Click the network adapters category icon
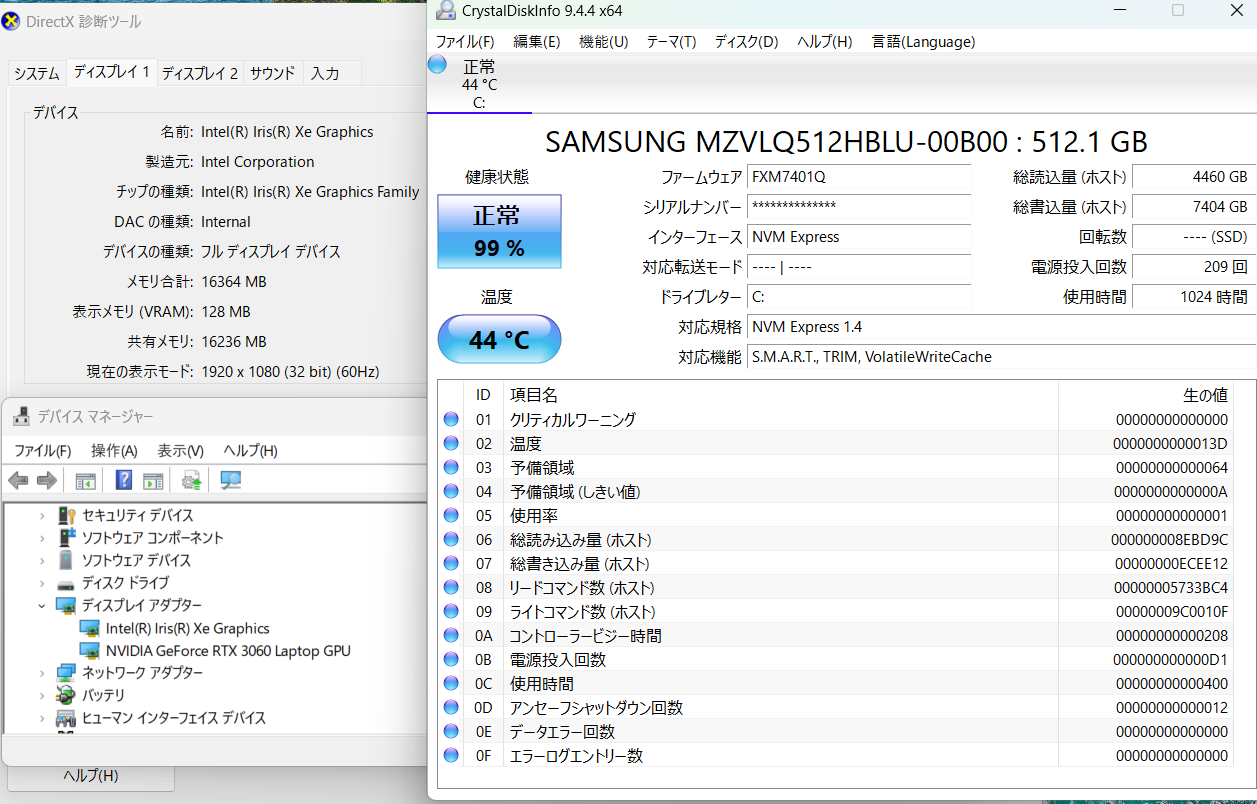Image resolution: width=1257 pixels, height=804 pixels. 66,673
